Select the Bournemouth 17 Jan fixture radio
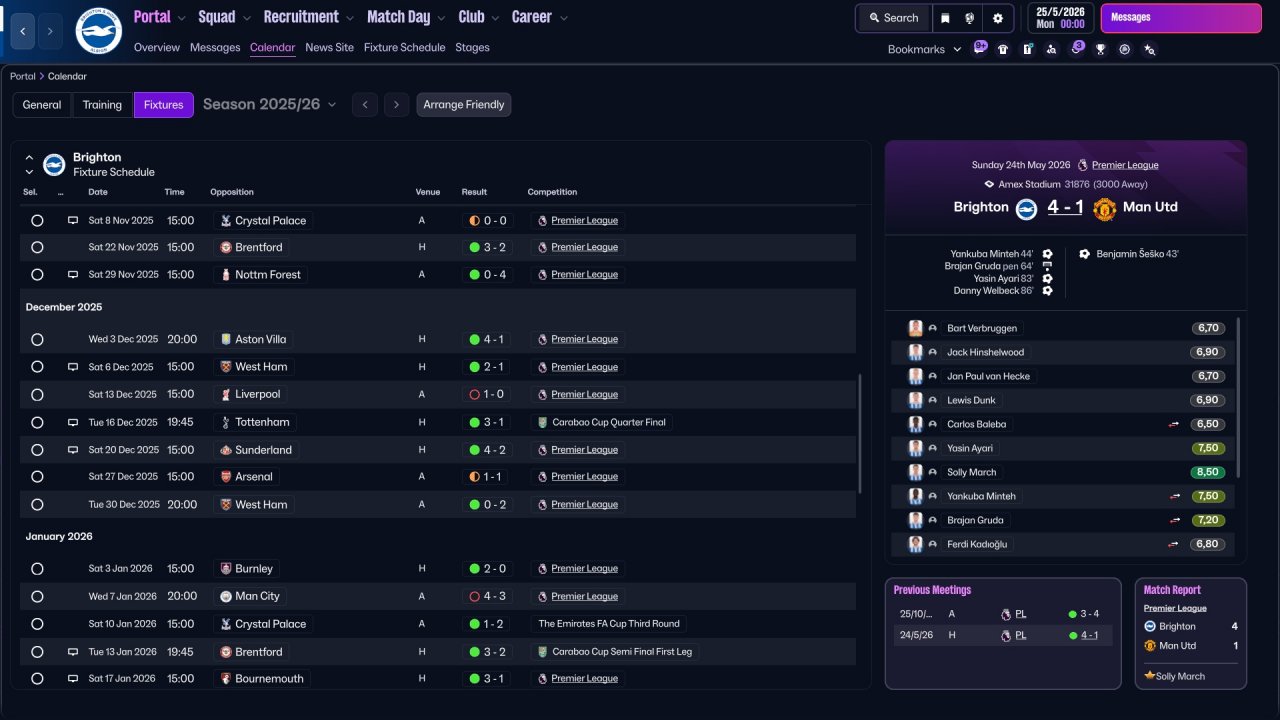Viewport: 1280px width, 720px height. point(37,679)
